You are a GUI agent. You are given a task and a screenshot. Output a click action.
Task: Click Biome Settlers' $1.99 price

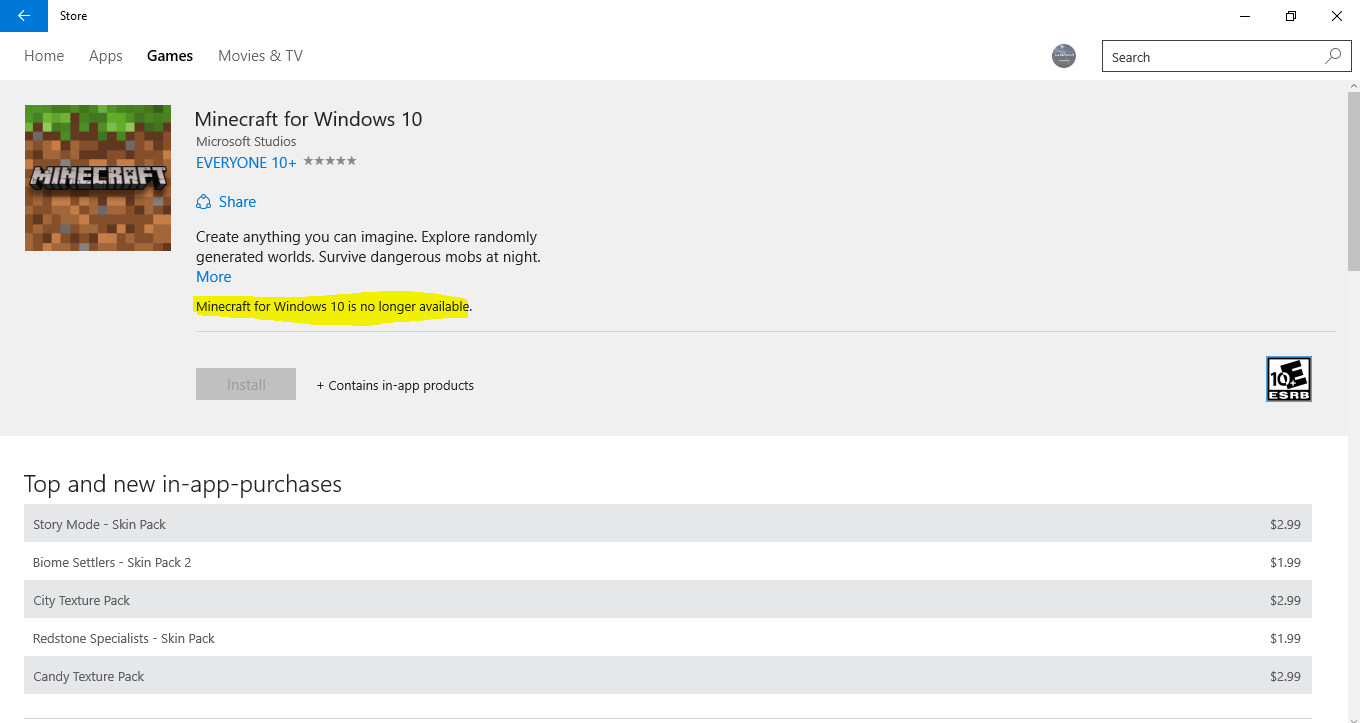(1285, 562)
